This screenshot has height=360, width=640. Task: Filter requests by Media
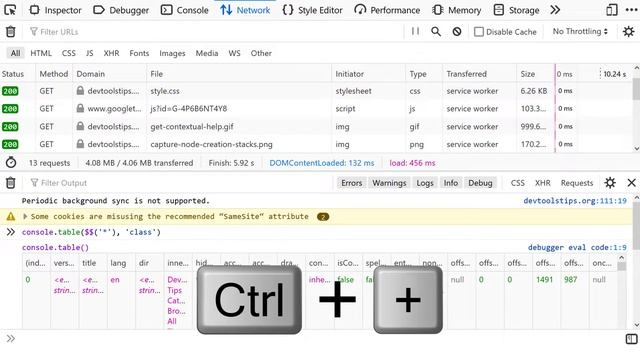pyautogui.click(x=207, y=53)
